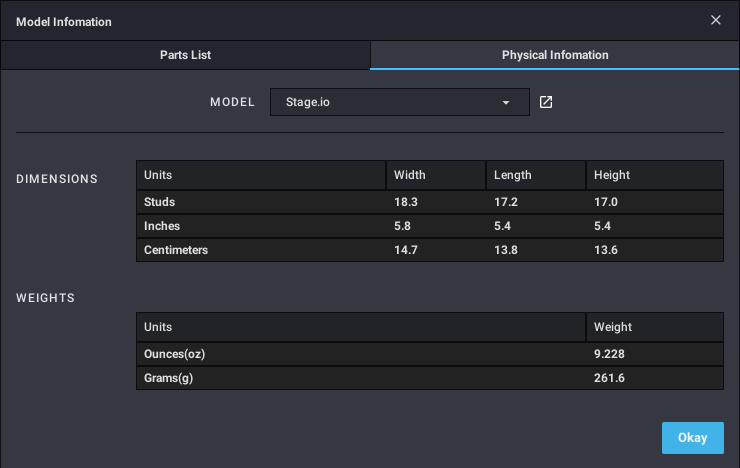
Task: Expand the Stage.io model dropdown arrow
Action: coord(506,102)
